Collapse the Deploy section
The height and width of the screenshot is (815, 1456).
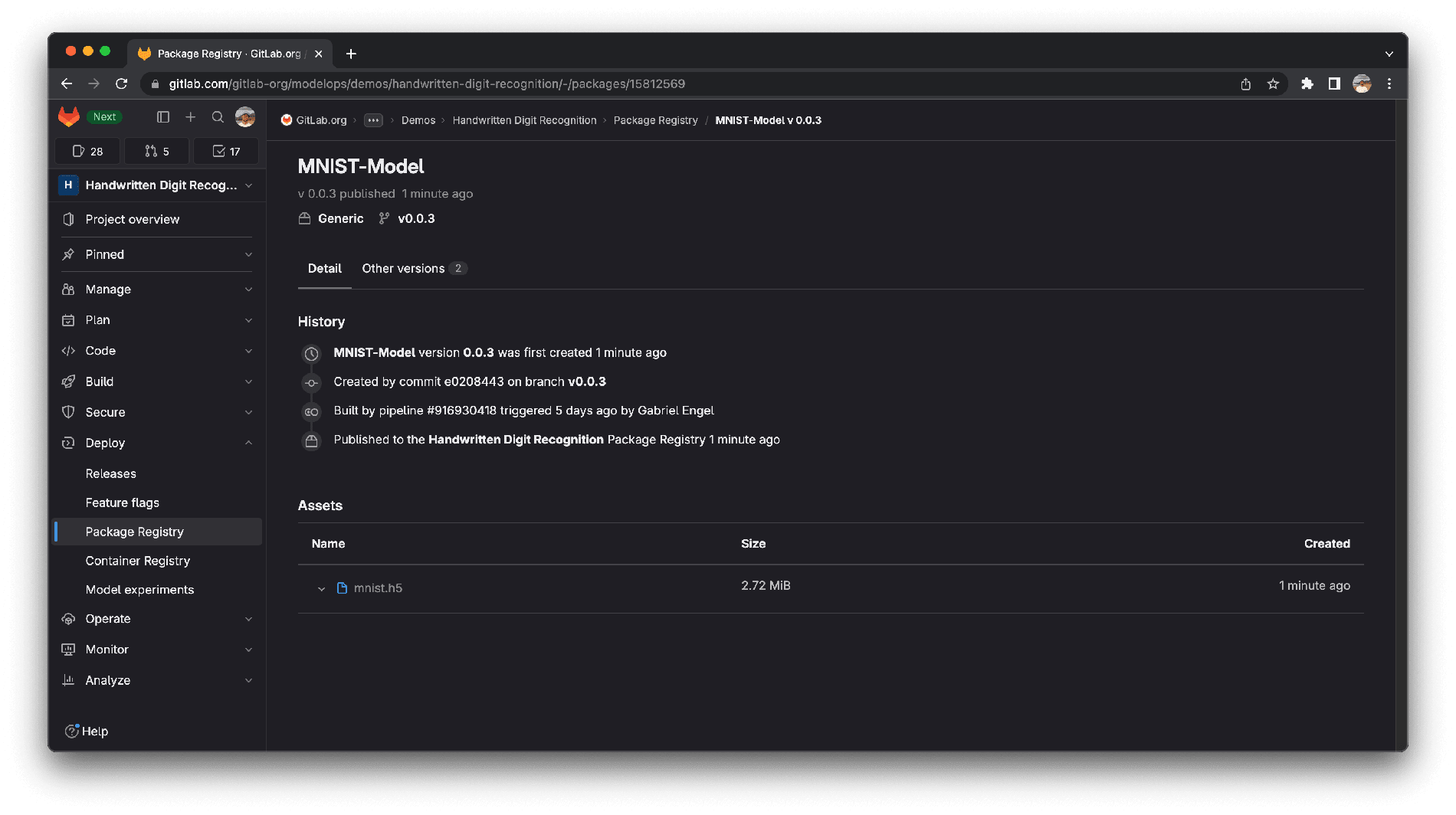158,443
